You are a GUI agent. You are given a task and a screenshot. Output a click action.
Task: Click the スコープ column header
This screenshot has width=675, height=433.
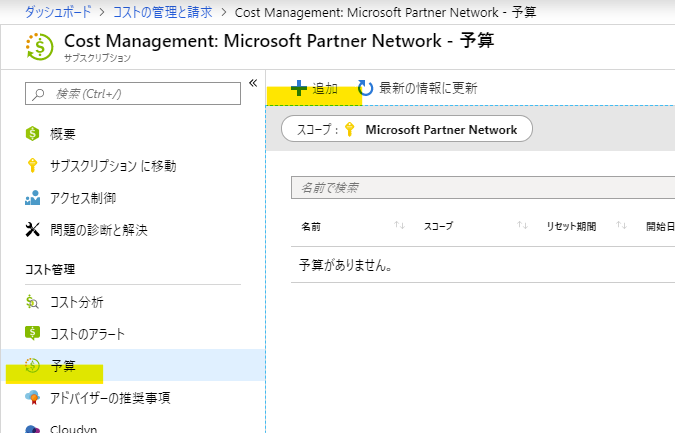438,226
